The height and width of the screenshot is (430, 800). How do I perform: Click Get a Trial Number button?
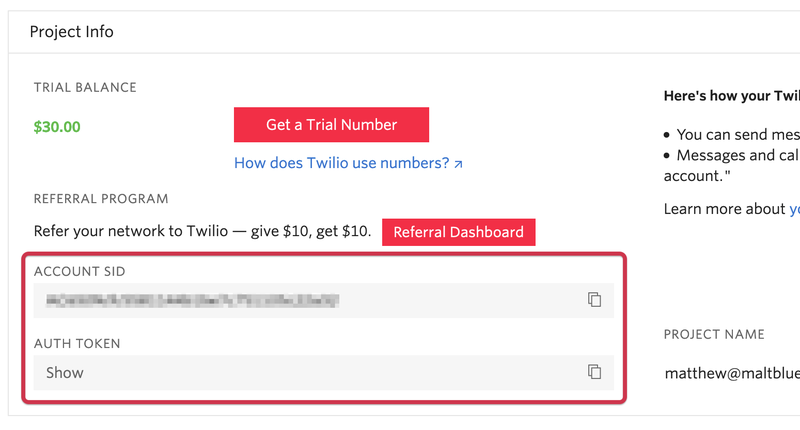331,125
